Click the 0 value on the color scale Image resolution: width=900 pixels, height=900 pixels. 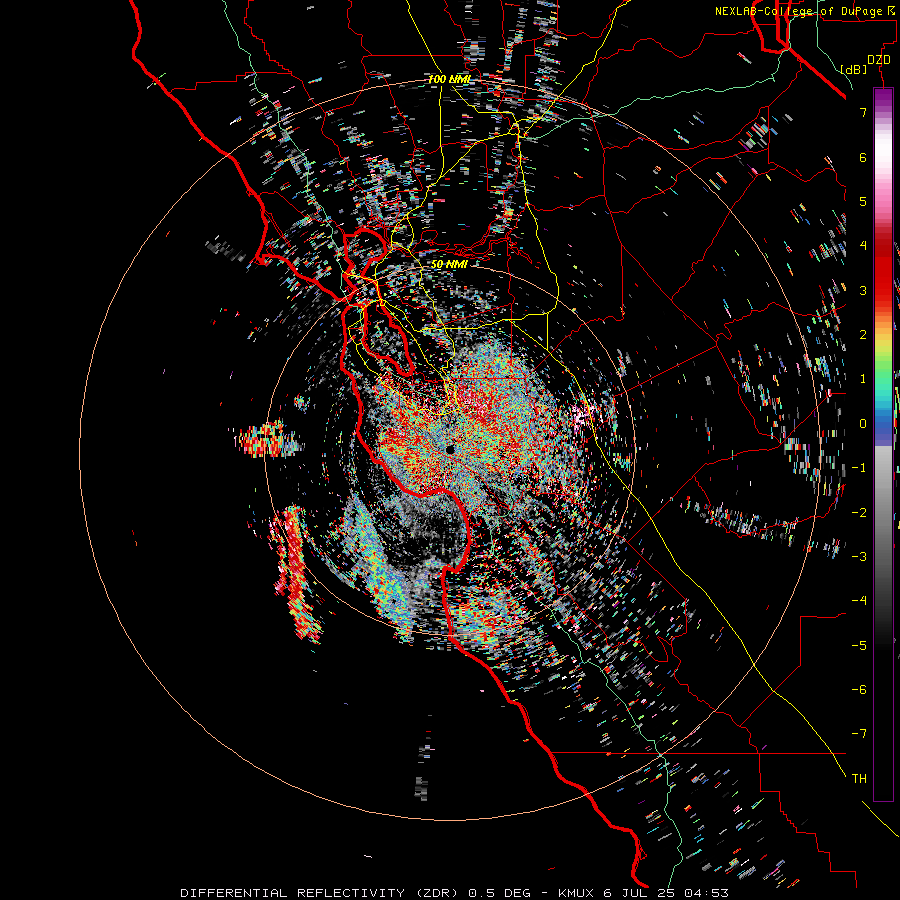coord(863,424)
